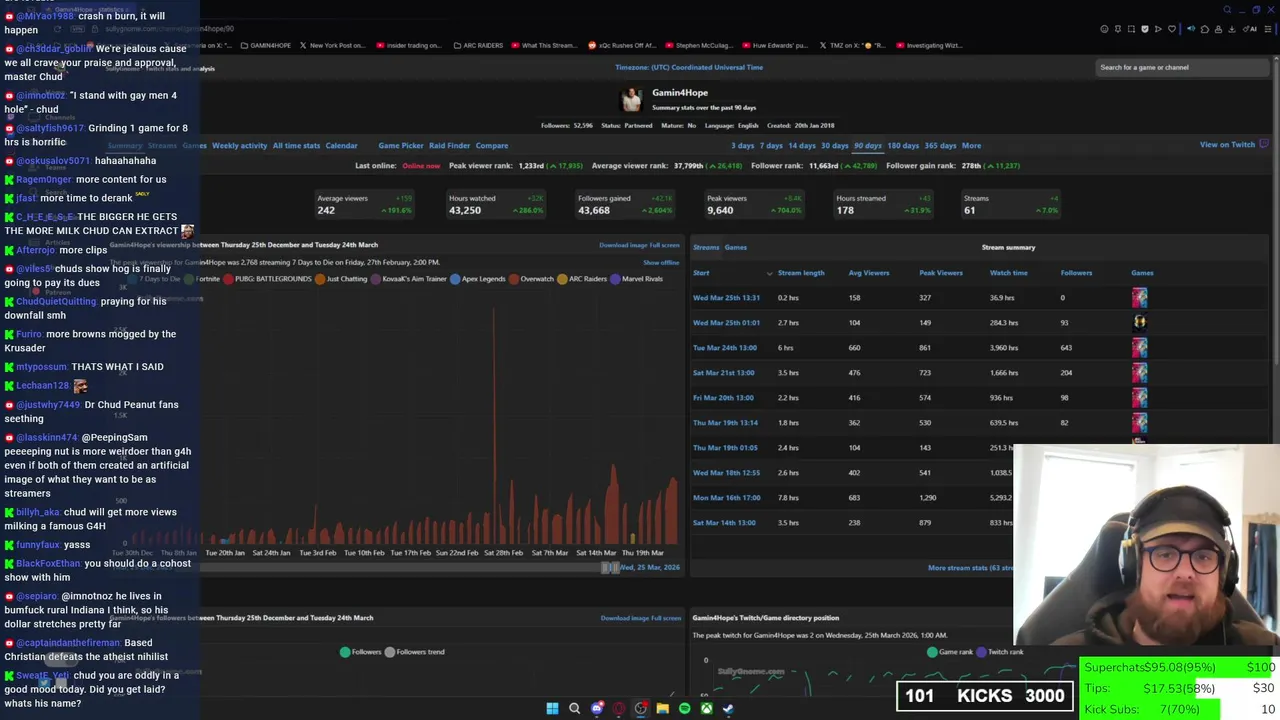Toggle Followers series in followers chart legend
Viewport: 1280px width, 720px height.
pyautogui.click(x=360, y=652)
